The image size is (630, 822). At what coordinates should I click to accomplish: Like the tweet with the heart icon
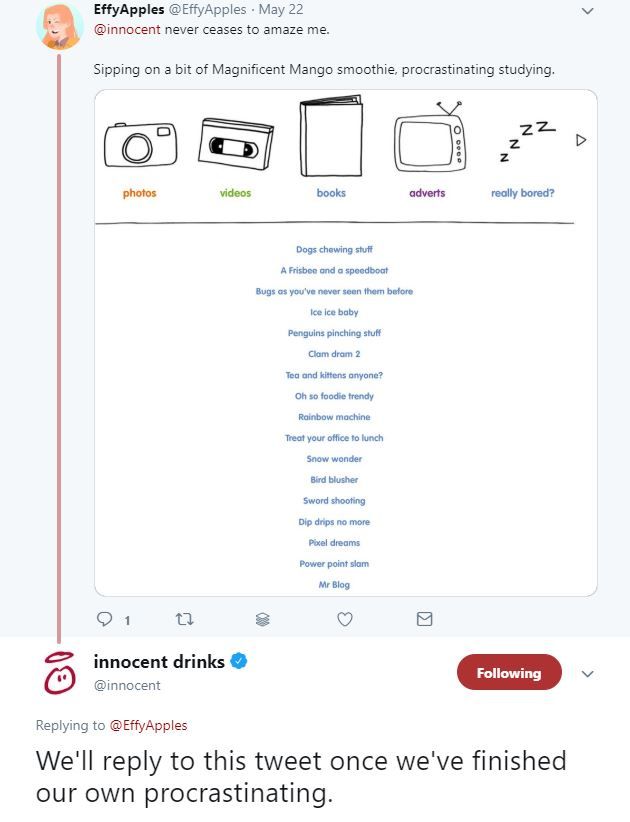pos(344,619)
